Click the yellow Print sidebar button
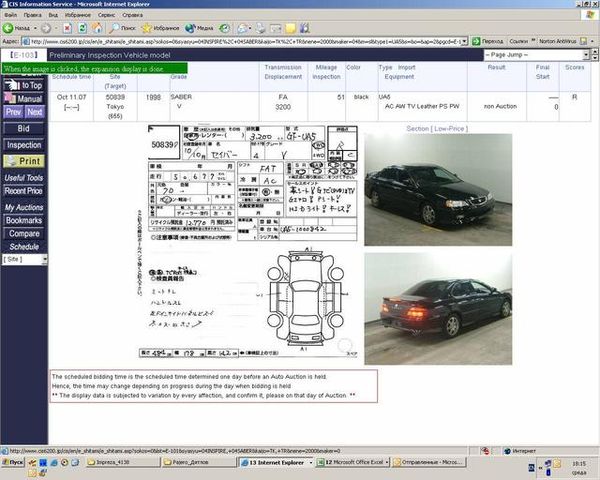 [24, 161]
